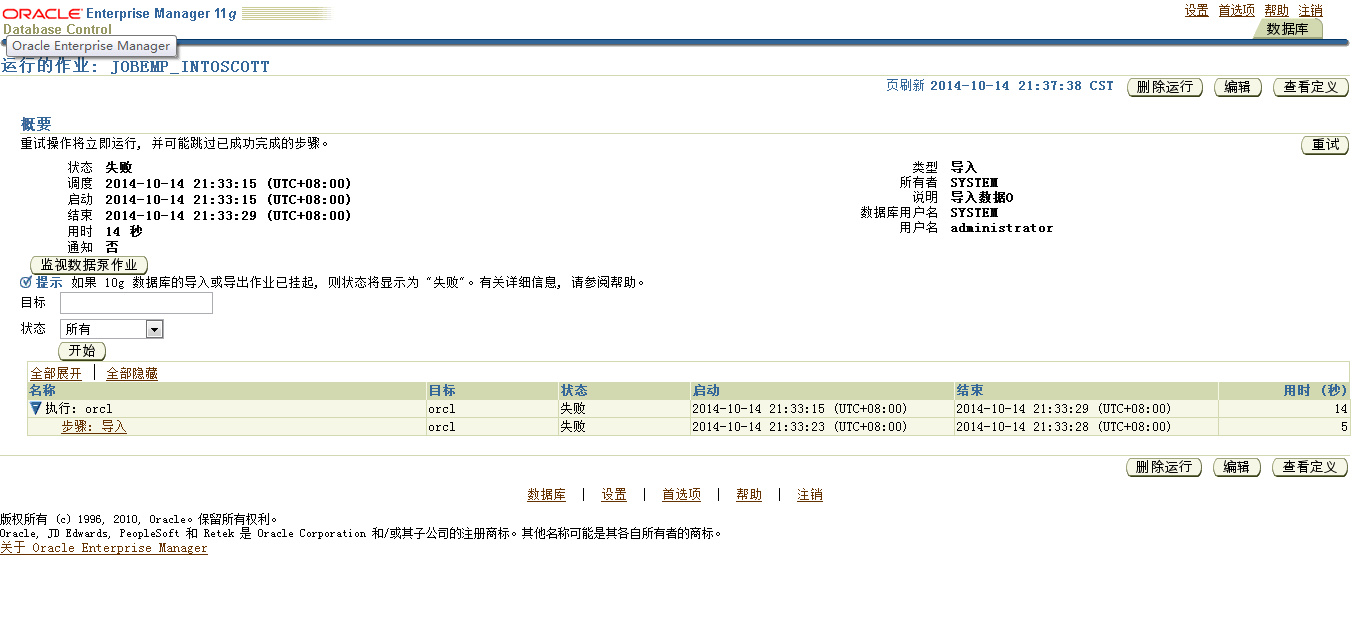
Task: Click the 页刷新 timestamp text
Action: pyautogui.click(x=999, y=86)
